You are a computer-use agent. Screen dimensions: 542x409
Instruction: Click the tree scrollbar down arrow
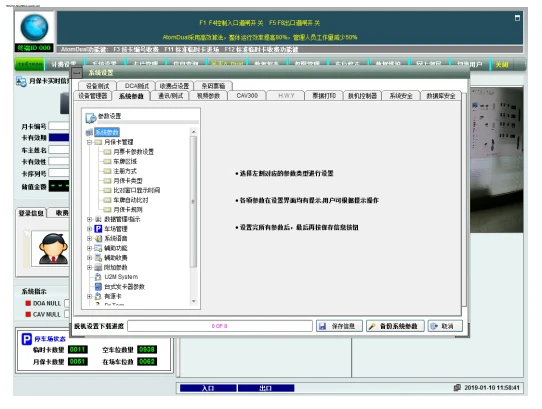[x=194, y=301]
